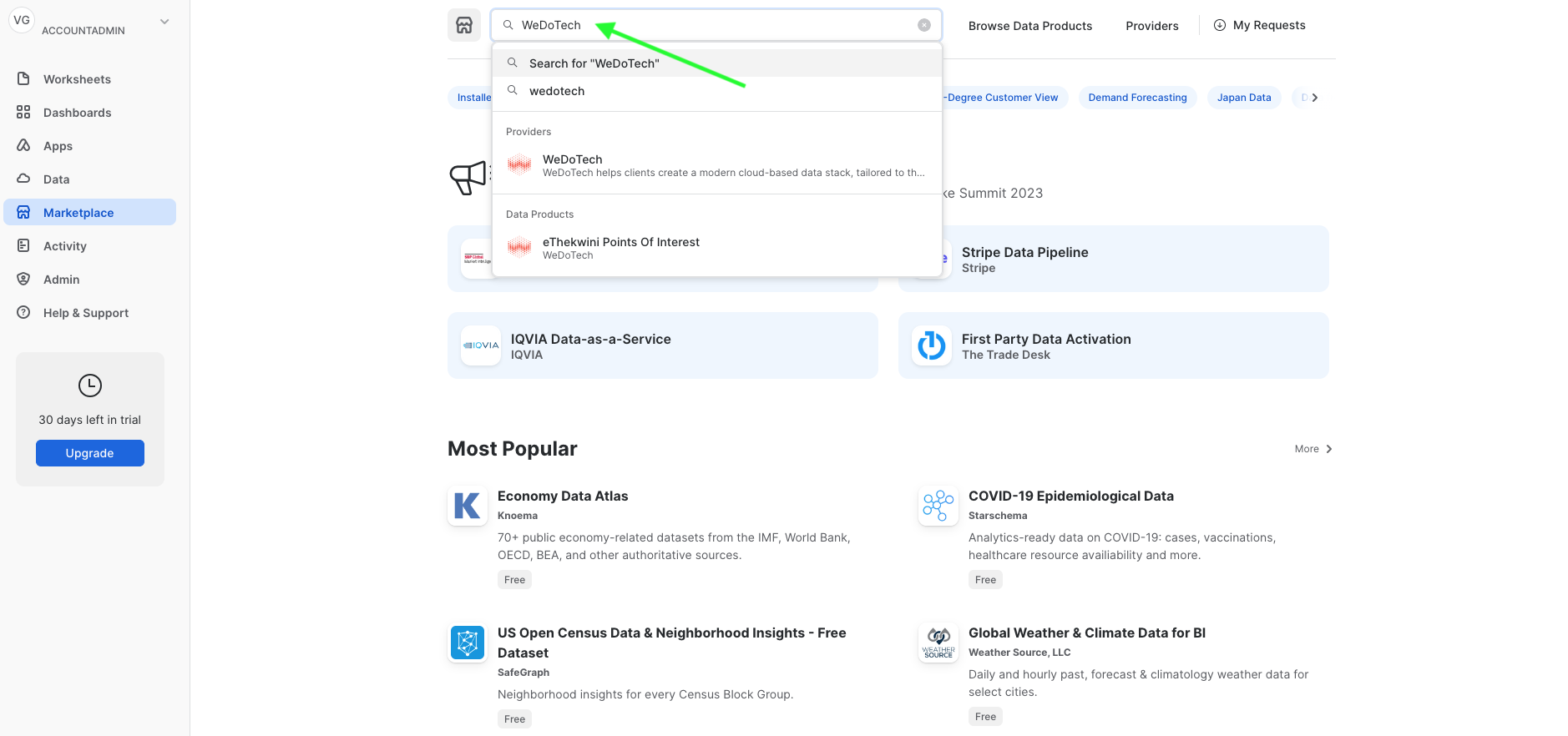Viewport: 1568px width, 736px height.
Task: Select the Degree Customer View category chip
Action: pyautogui.click(x=1004, y=98)
